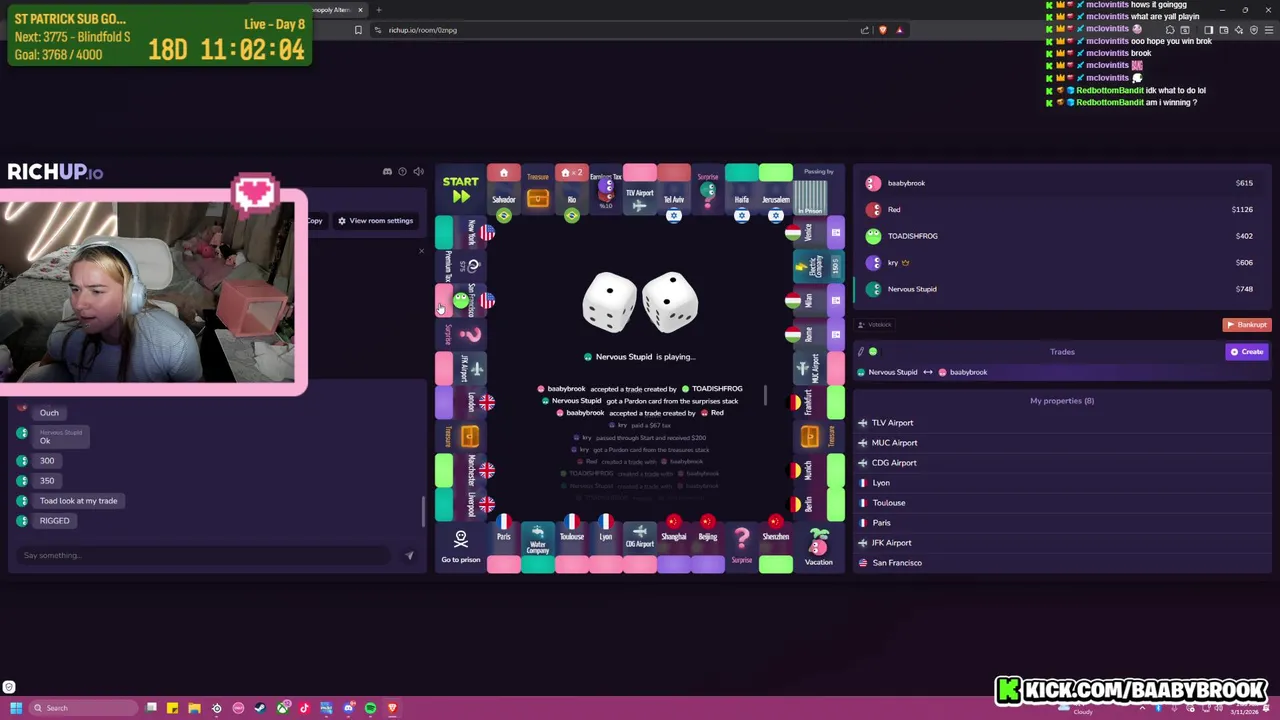Open the Treasure chest tile beside Salvador
The image size is (1280, 720).
(538, 191)
